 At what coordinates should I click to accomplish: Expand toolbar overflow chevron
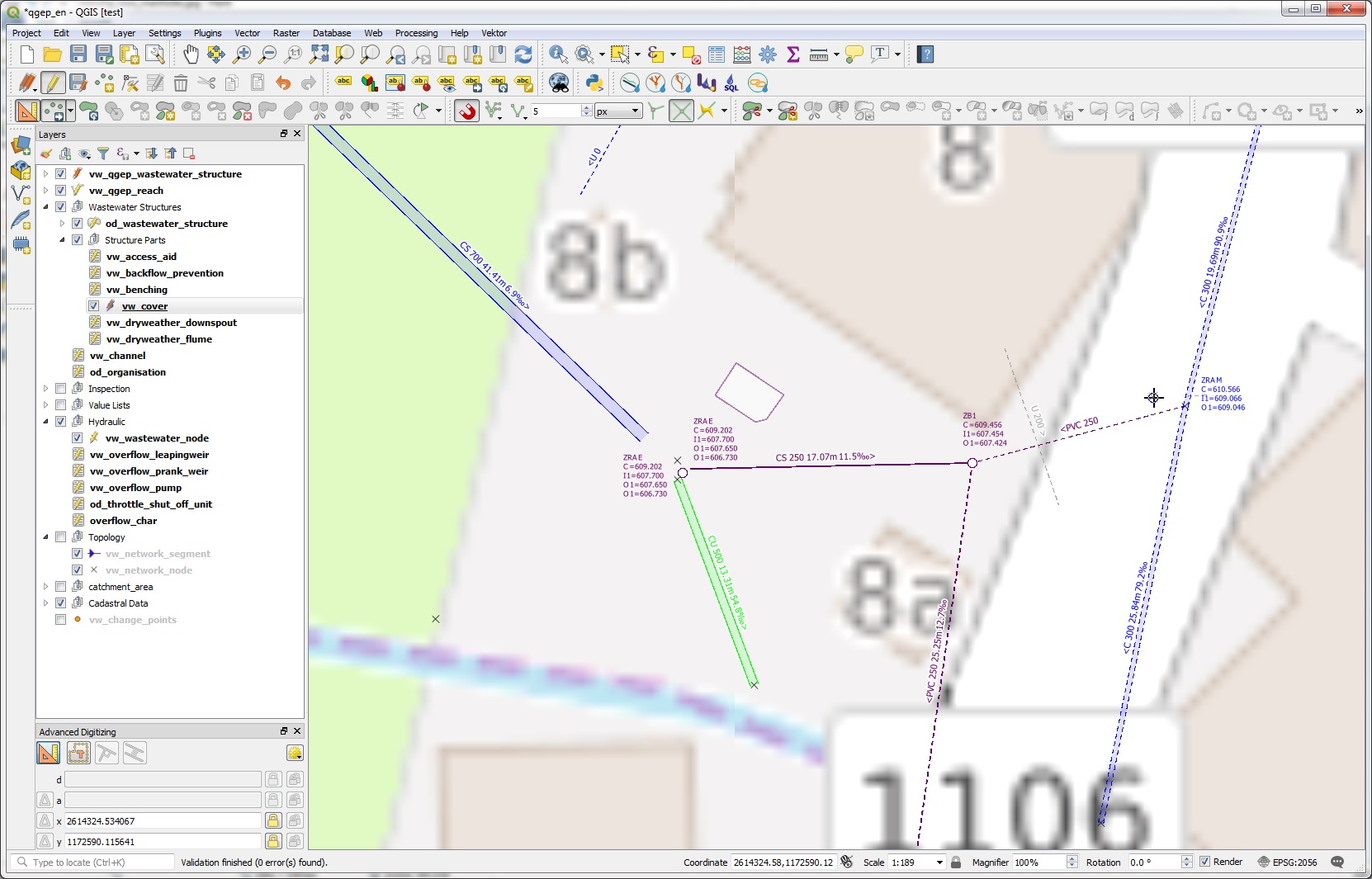pos(1359,111)
